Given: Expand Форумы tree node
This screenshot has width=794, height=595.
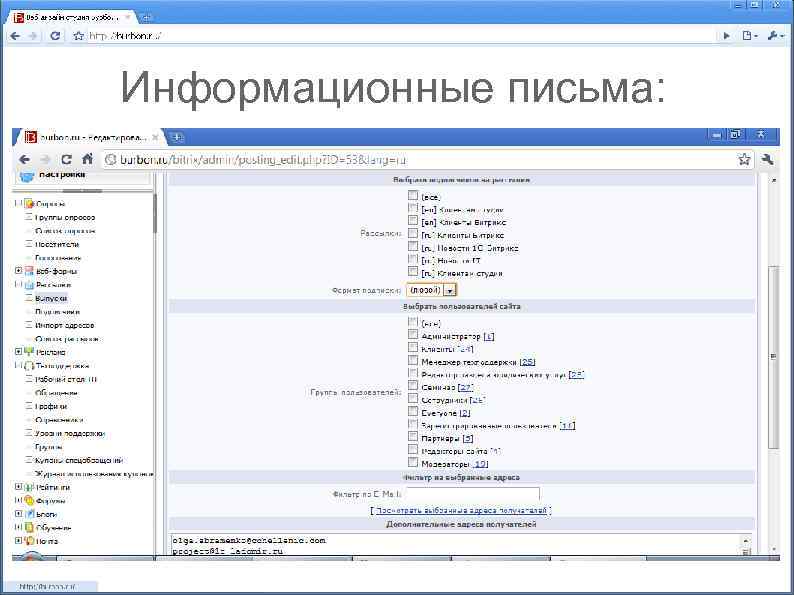Looking at the screenshot, I should pos(18,501).
